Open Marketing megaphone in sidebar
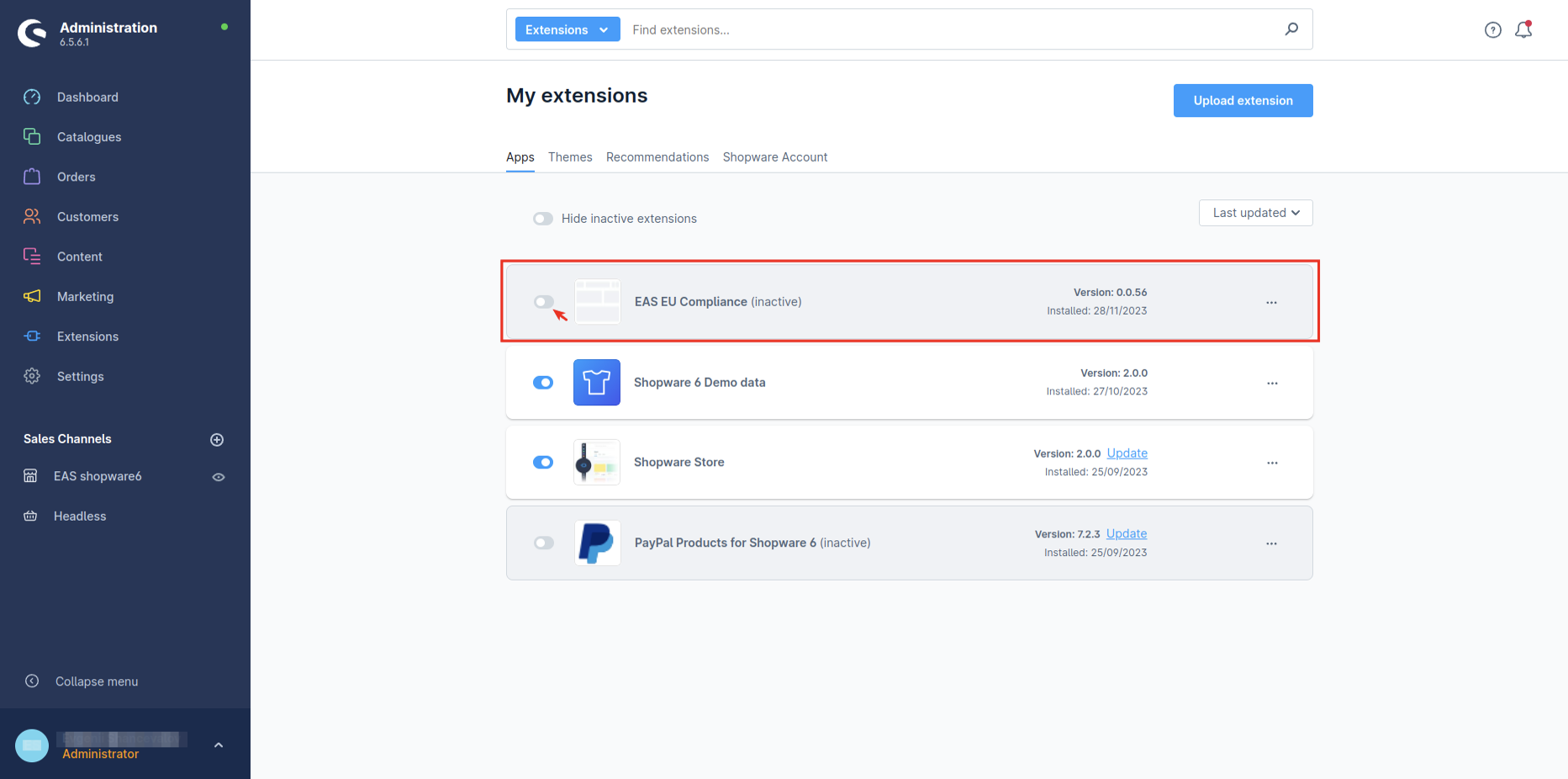The width and height of the screenshot is (1568, 779). [x=32, y=296]
